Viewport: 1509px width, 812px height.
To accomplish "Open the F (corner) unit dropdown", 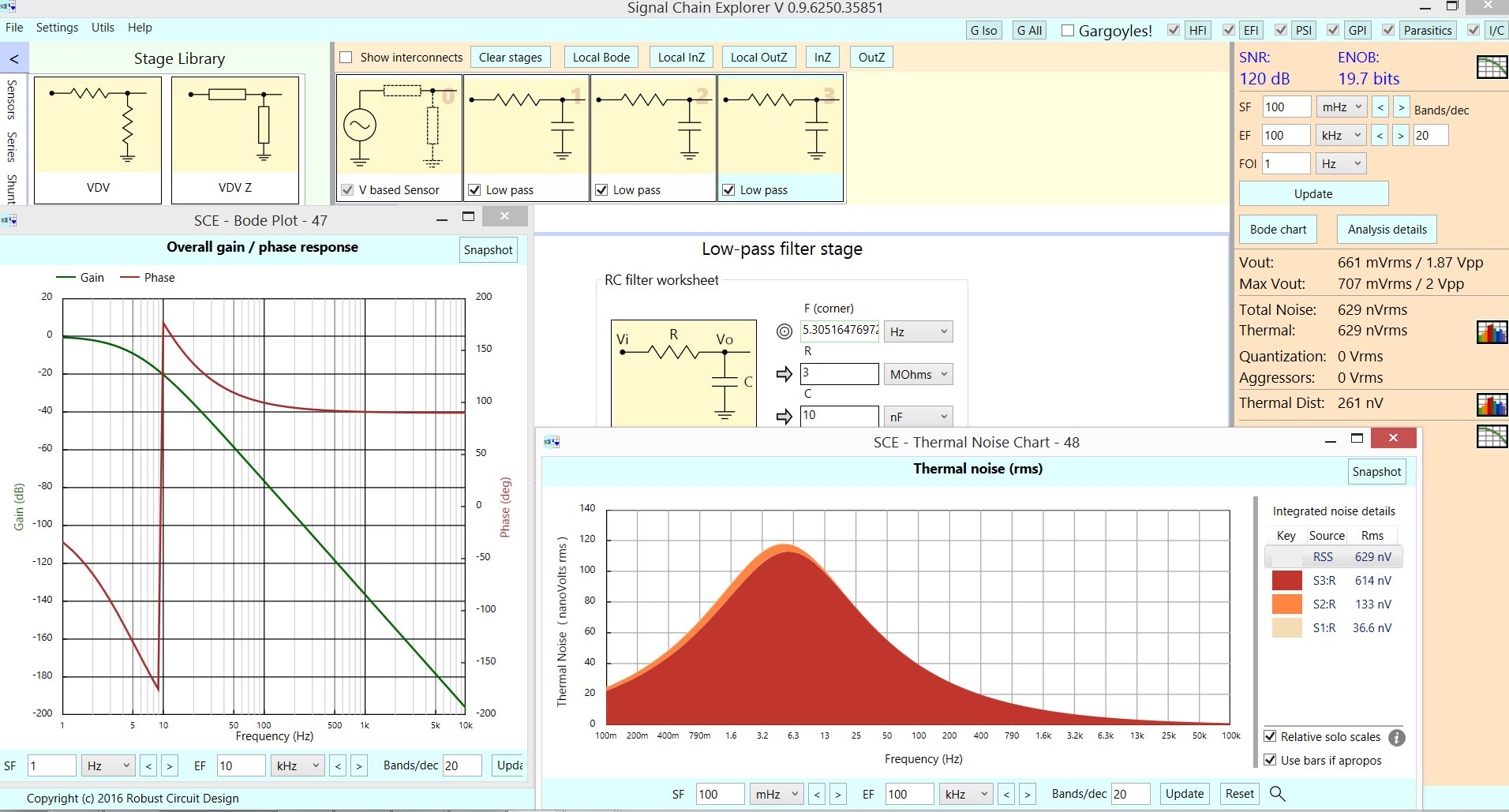I will (x=919, y=332).
